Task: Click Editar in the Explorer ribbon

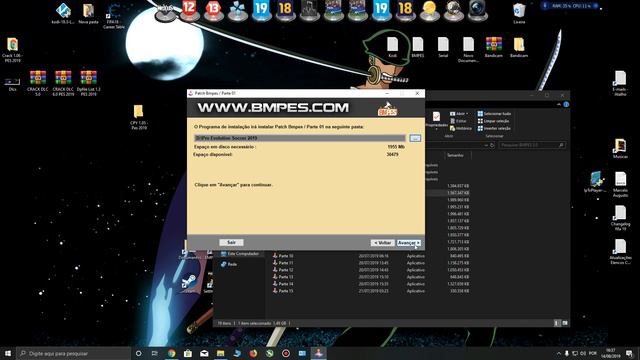Action: (458, 121)
